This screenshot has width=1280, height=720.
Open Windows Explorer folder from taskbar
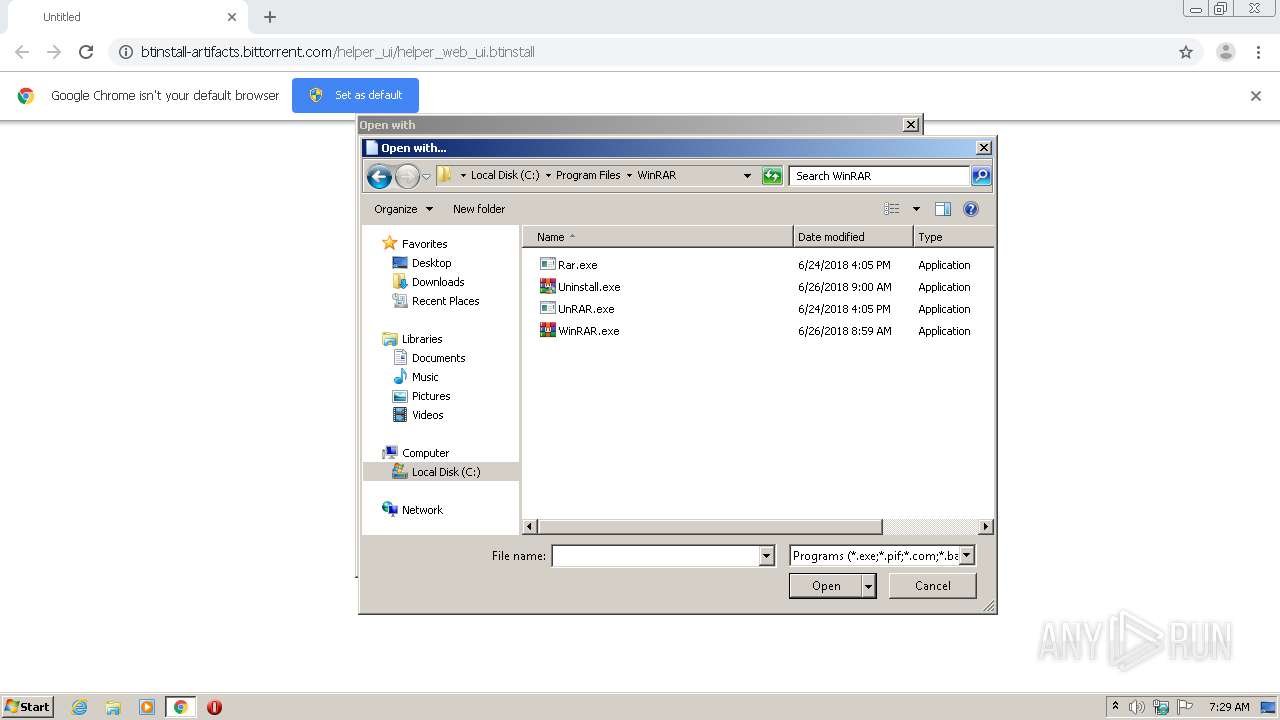tap(113, 707)
